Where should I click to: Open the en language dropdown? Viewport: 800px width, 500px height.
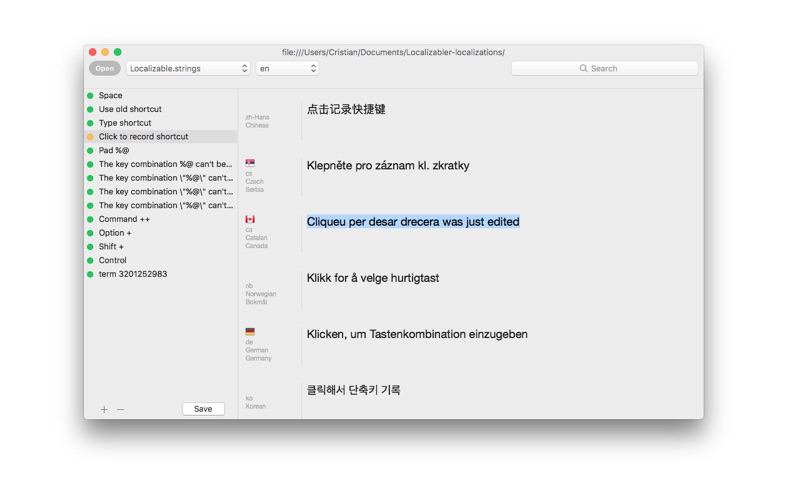click(x=287, y=68)
